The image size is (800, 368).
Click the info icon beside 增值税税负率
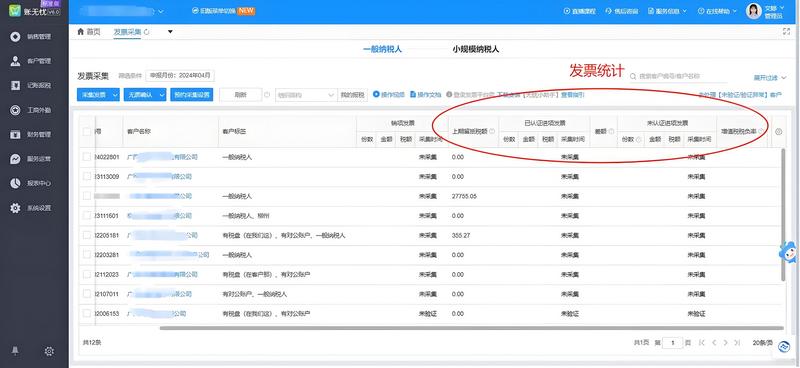[x=761, y=131]
